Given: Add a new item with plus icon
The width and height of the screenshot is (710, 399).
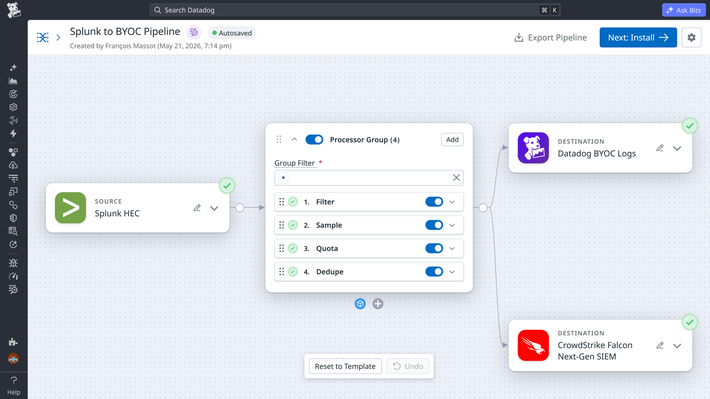Looking at the screenshot, I should point(378,304).
